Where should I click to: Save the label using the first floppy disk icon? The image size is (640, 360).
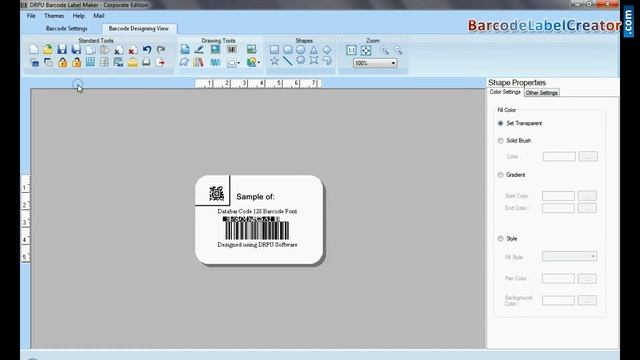tap(62, 50)
